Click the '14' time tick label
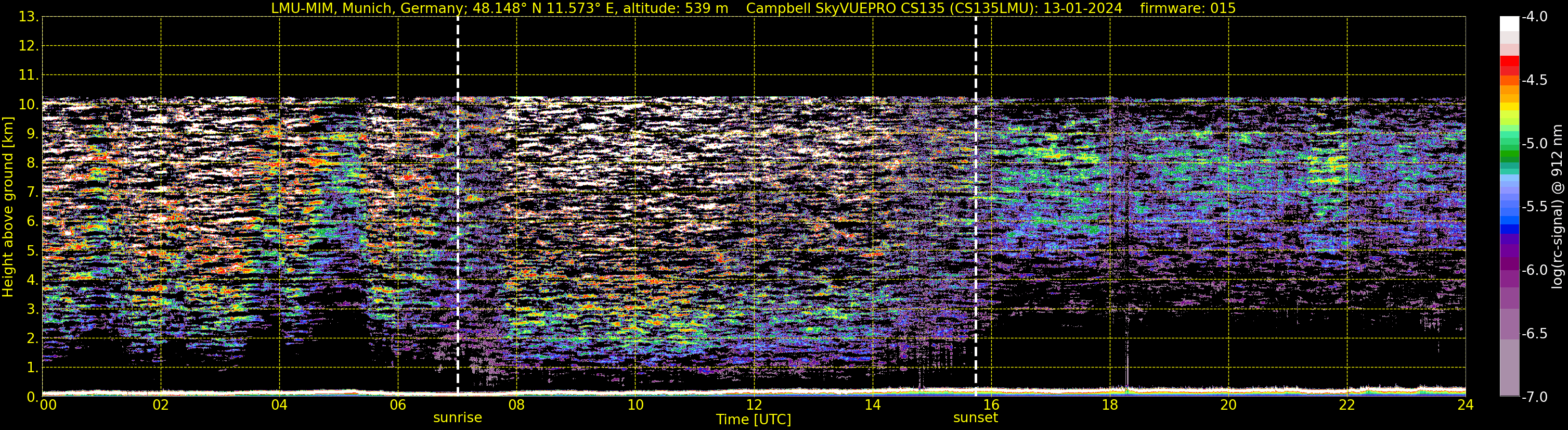 pyautogui.click(x=873, y=405)
